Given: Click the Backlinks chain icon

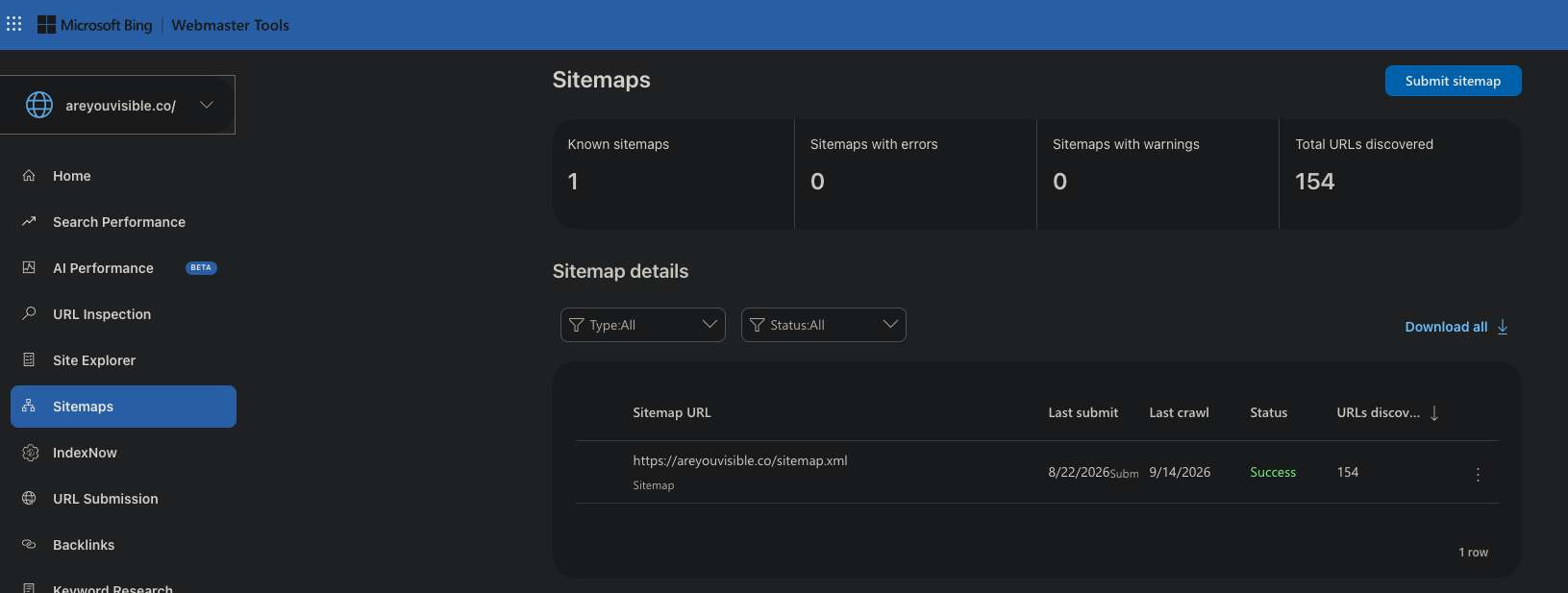Looking at the screenshot, I should click(29, 545).
